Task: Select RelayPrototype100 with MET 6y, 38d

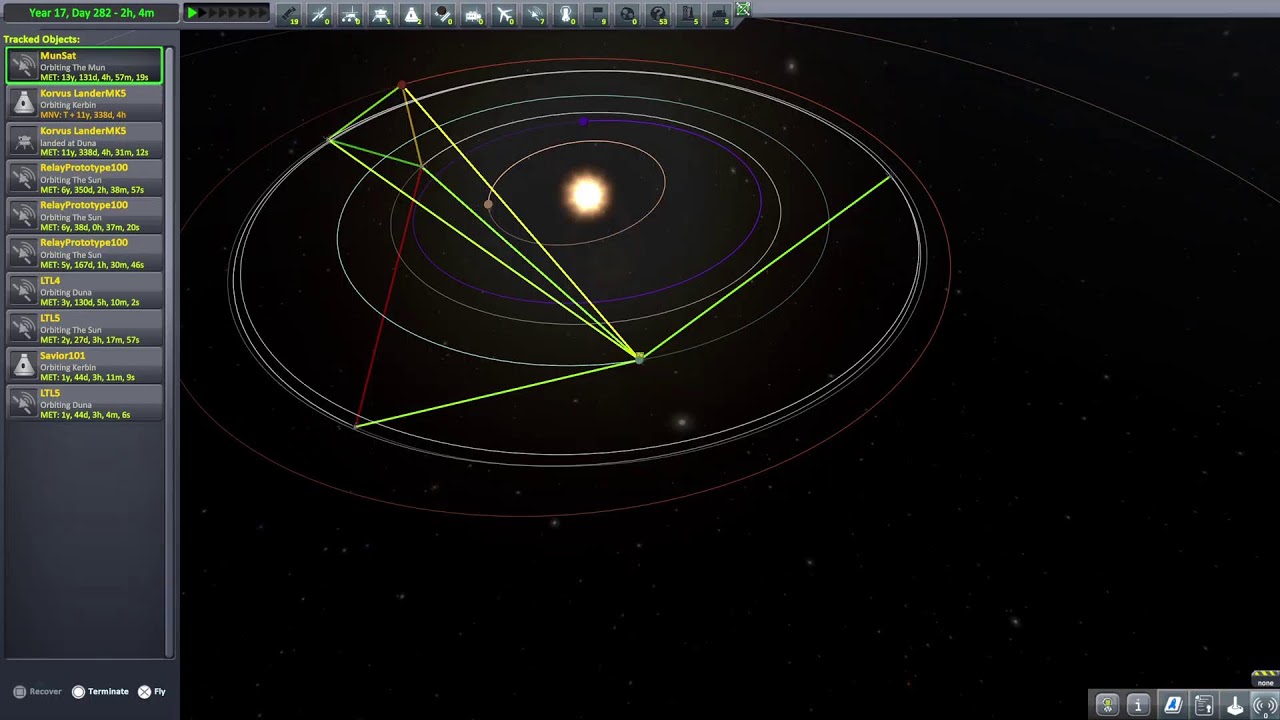Action: [x=84, y=215]
